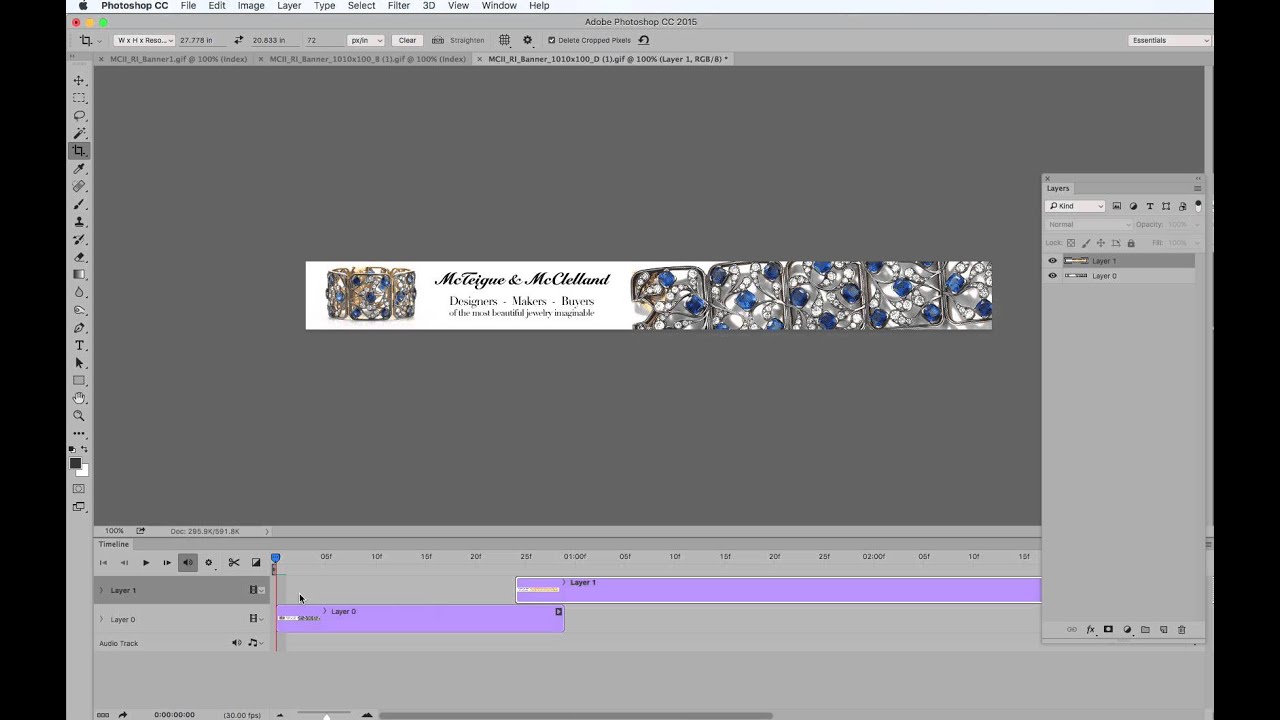Render video with arrow icon in Timeline
The image size is (1280, 720).
point(123,715)
